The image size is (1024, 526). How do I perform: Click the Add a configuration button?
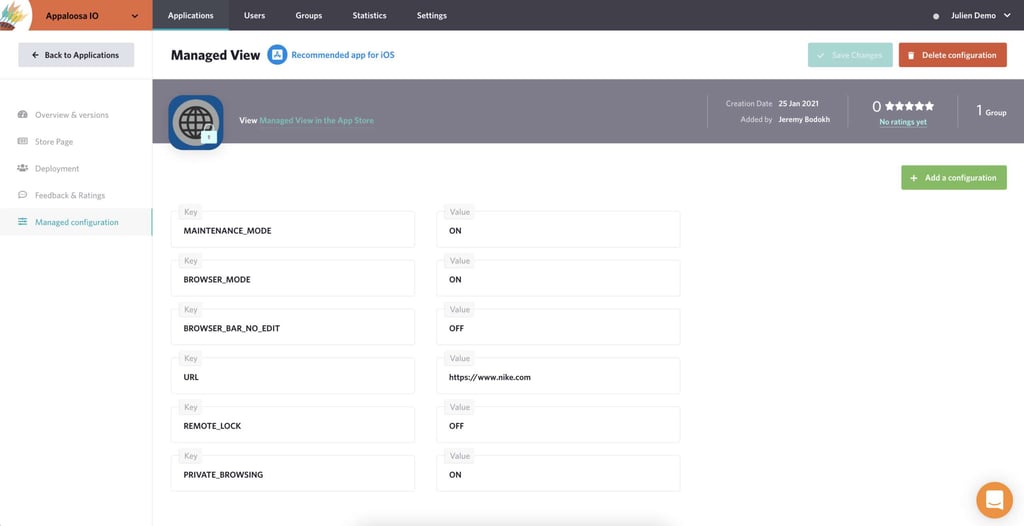[x=953, y=178]
